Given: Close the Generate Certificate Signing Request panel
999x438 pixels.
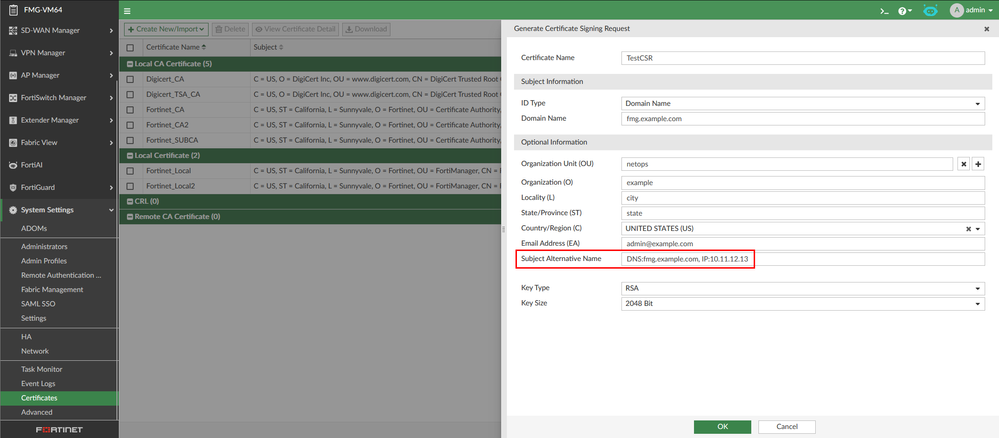Looking at the screenshot, I should (986, 29).
